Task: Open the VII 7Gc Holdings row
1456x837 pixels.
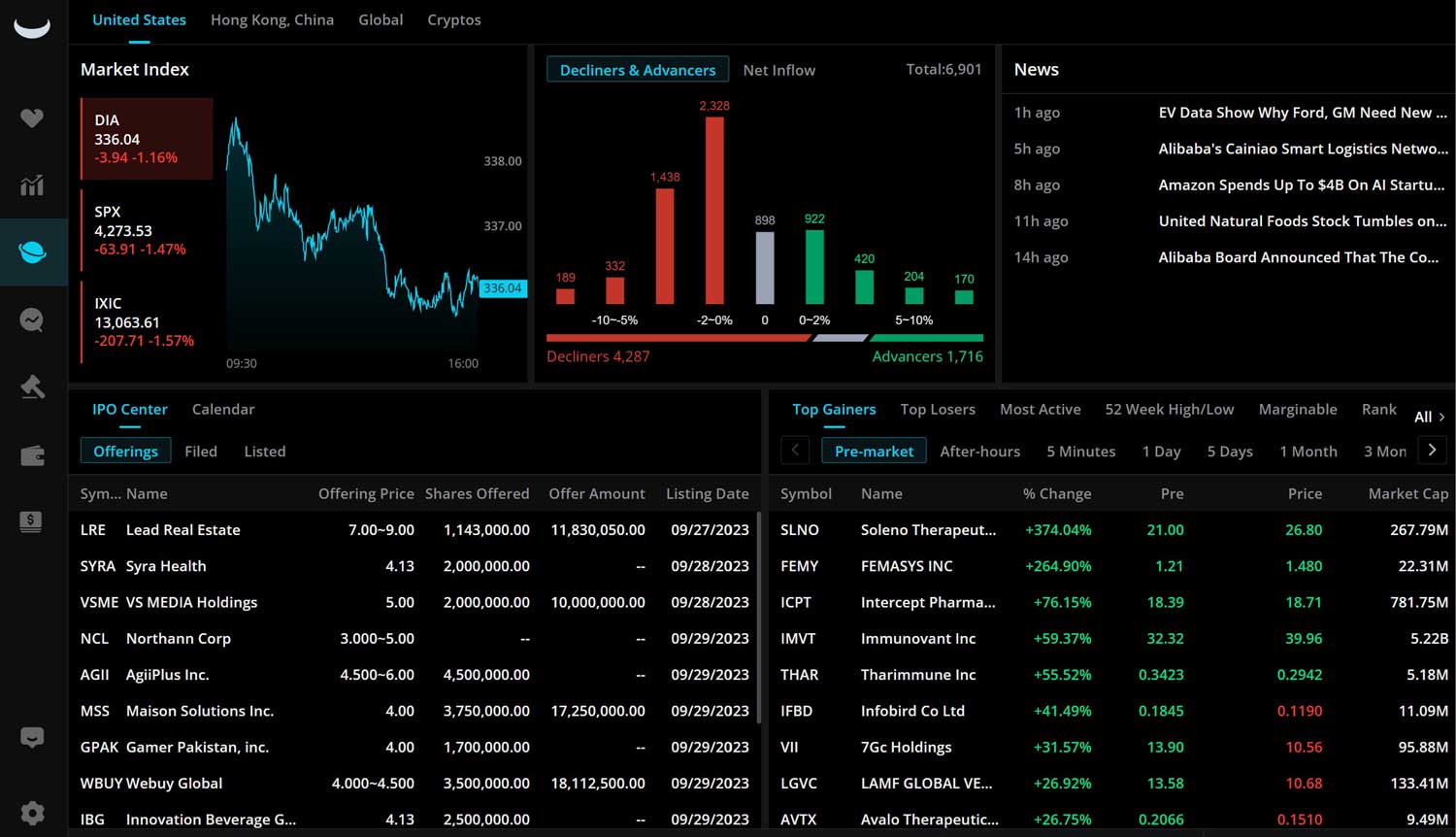Action: pos(1113,748)
